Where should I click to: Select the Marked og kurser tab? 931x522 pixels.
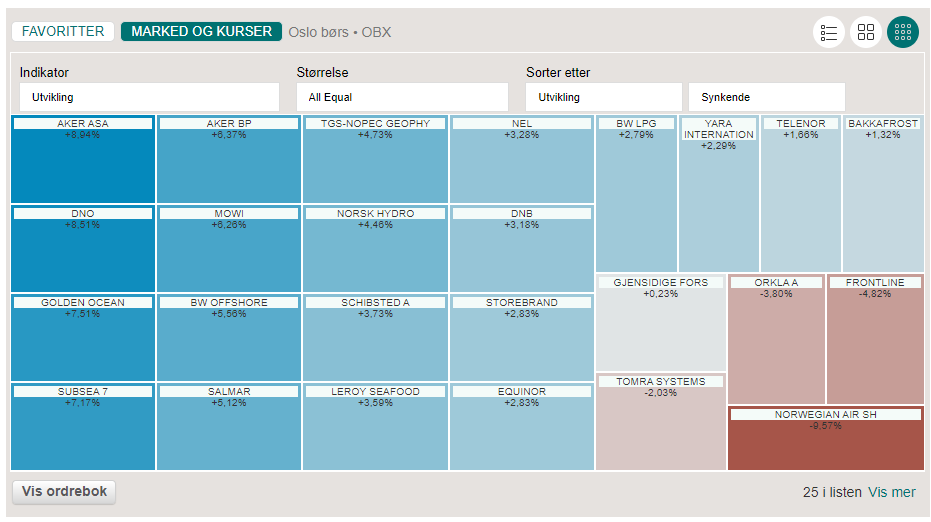pos(201,32)
